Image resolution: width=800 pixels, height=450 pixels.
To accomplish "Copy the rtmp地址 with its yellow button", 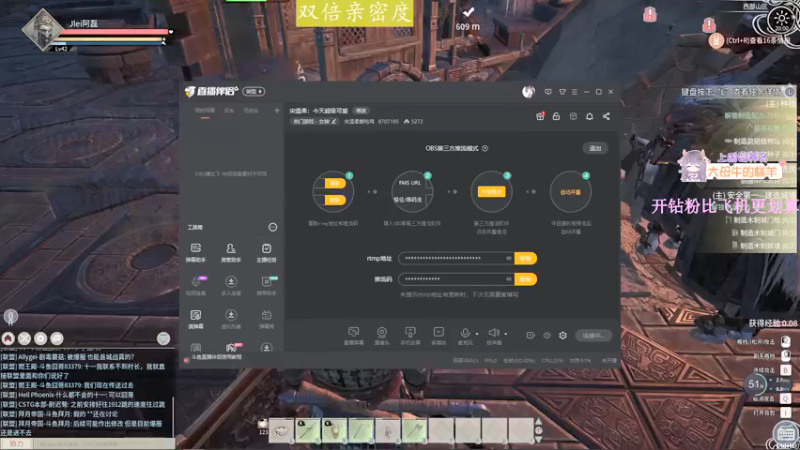I will [x=526, y=258].
